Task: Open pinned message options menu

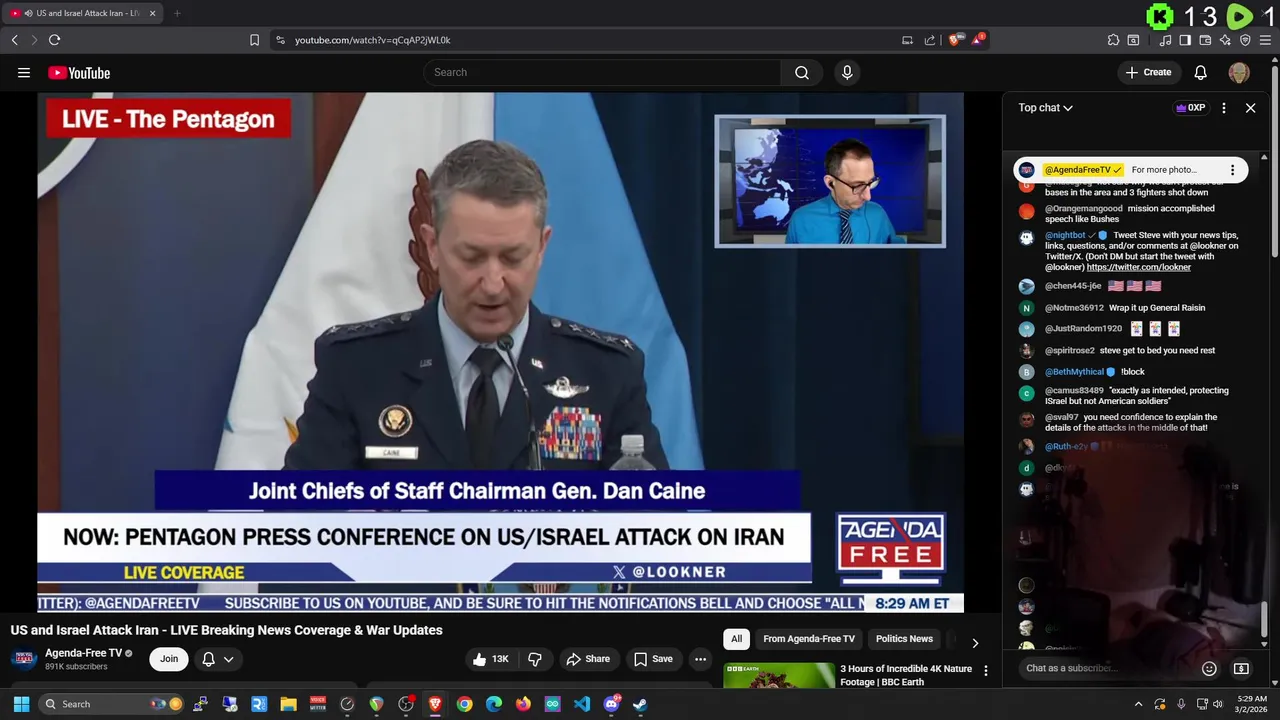Action: pyautogui.click(x=1232, y=170)
